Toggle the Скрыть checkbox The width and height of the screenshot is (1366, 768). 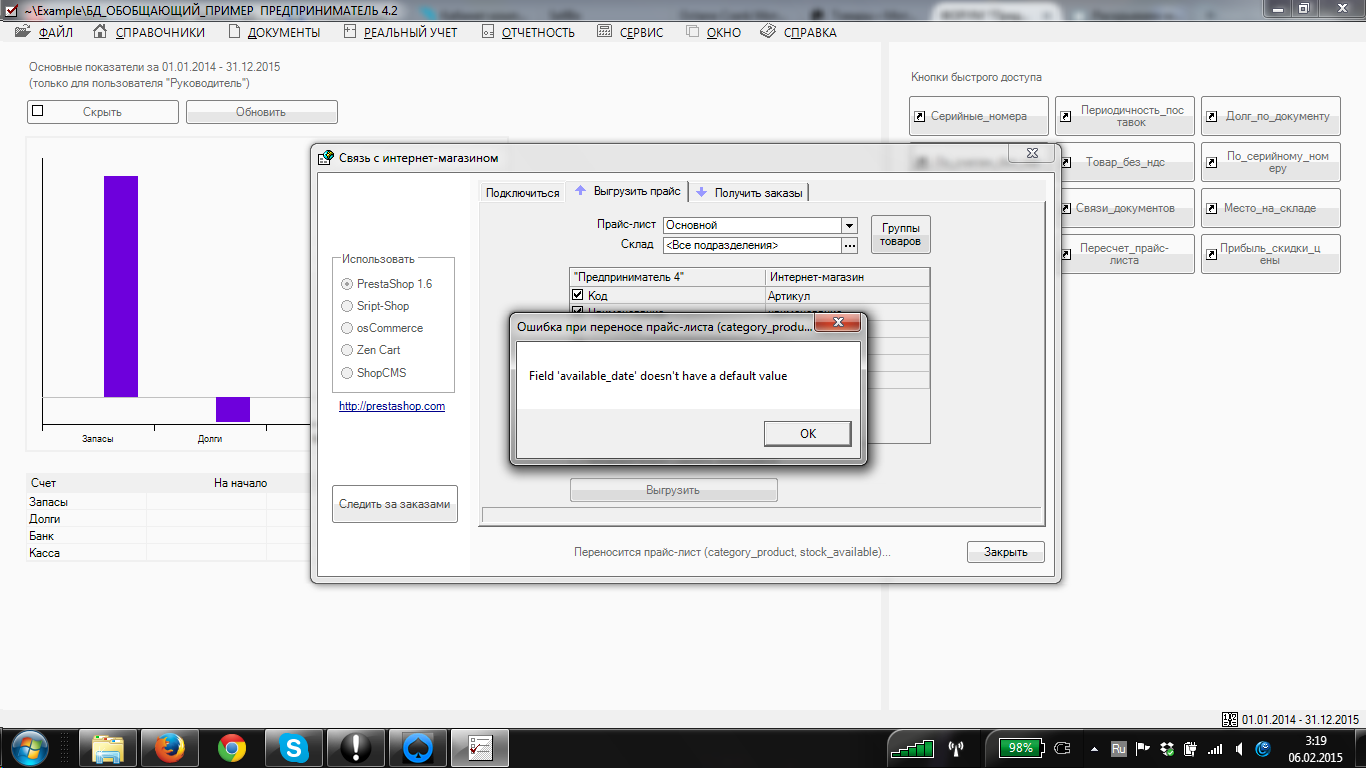click(38, 111)
